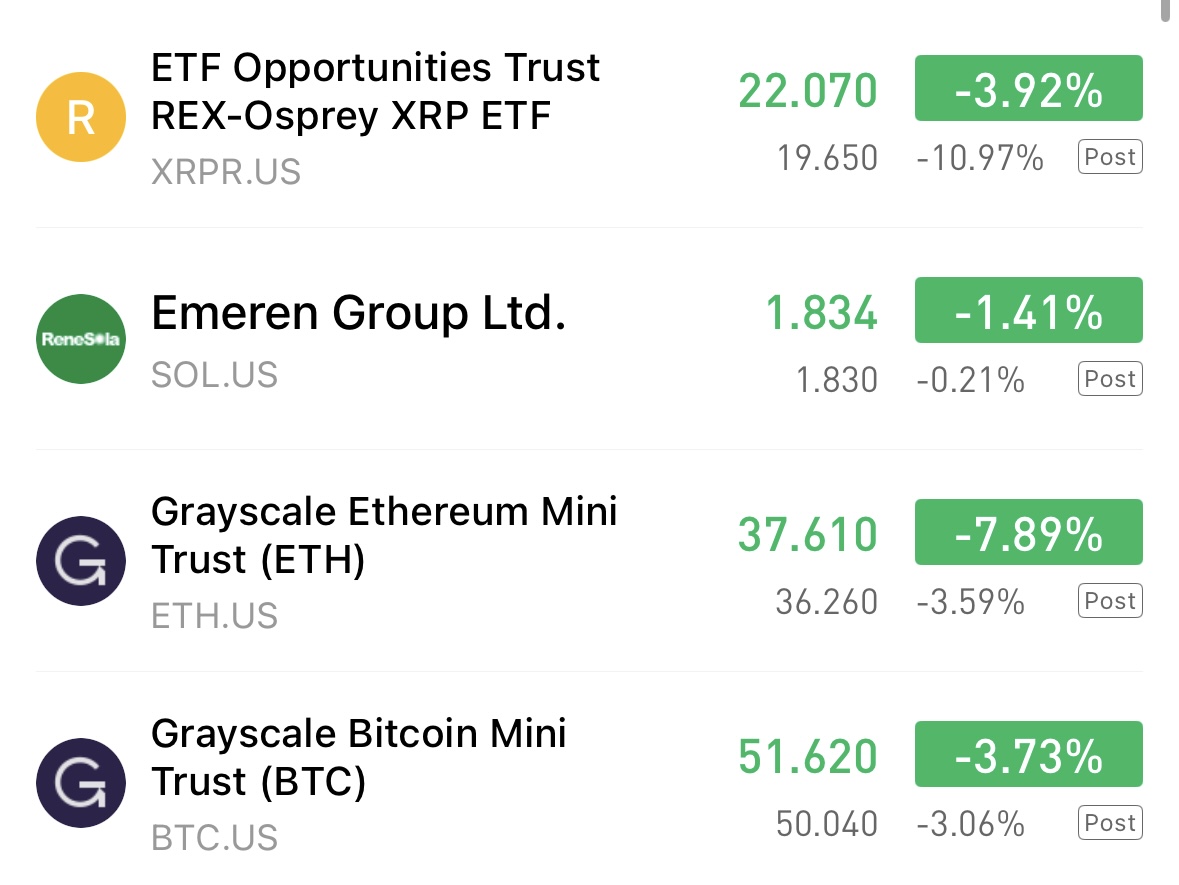The width and height of the screenshot is (1179, 885).
Task: Toggle the -3.92% change display badge
Action: tap(1028, 91)
